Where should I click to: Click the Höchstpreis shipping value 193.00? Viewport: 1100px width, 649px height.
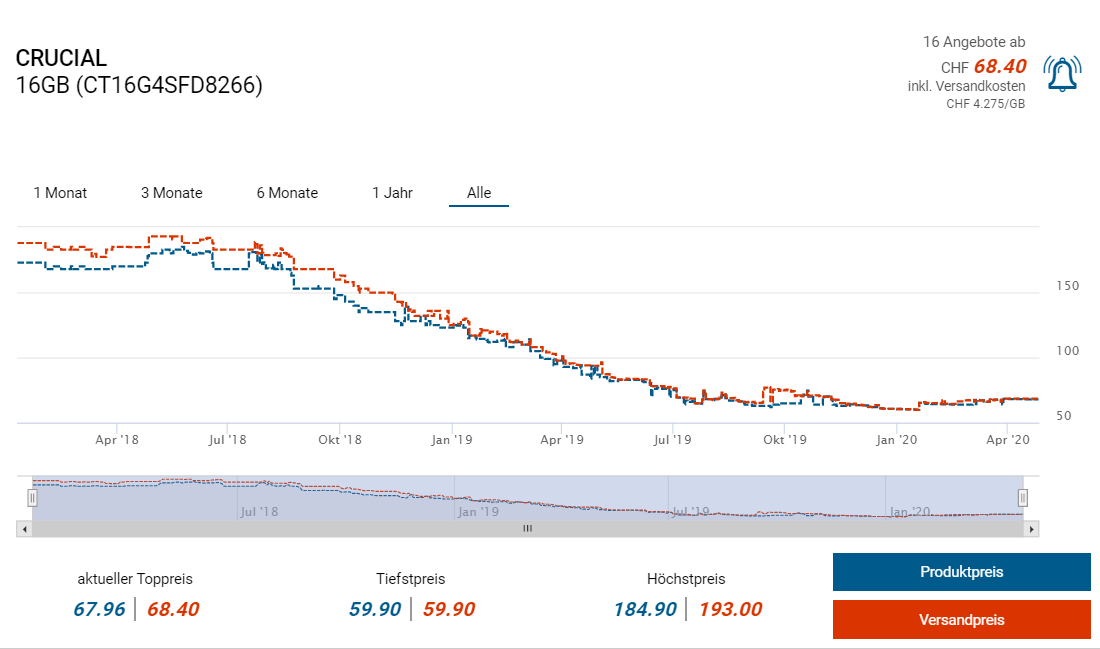click(730, 609)
